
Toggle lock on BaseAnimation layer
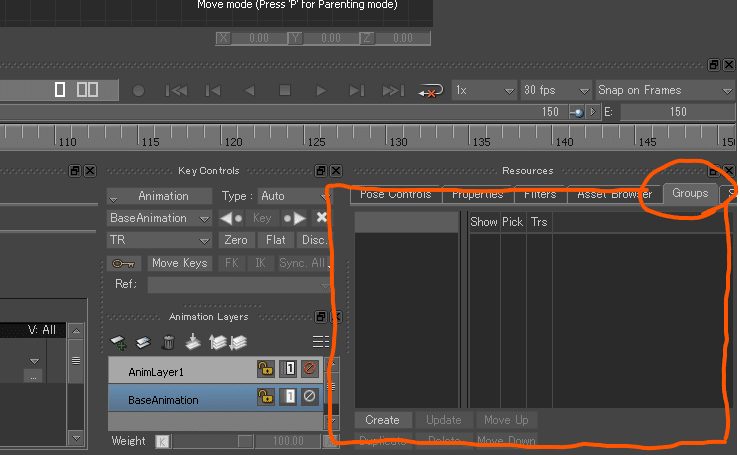point(266,396)
